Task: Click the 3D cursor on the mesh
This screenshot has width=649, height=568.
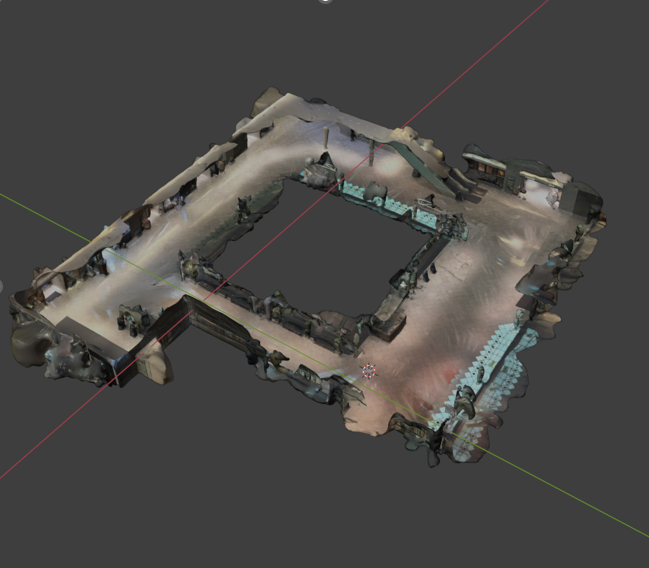Action: (x=369, y=371)
